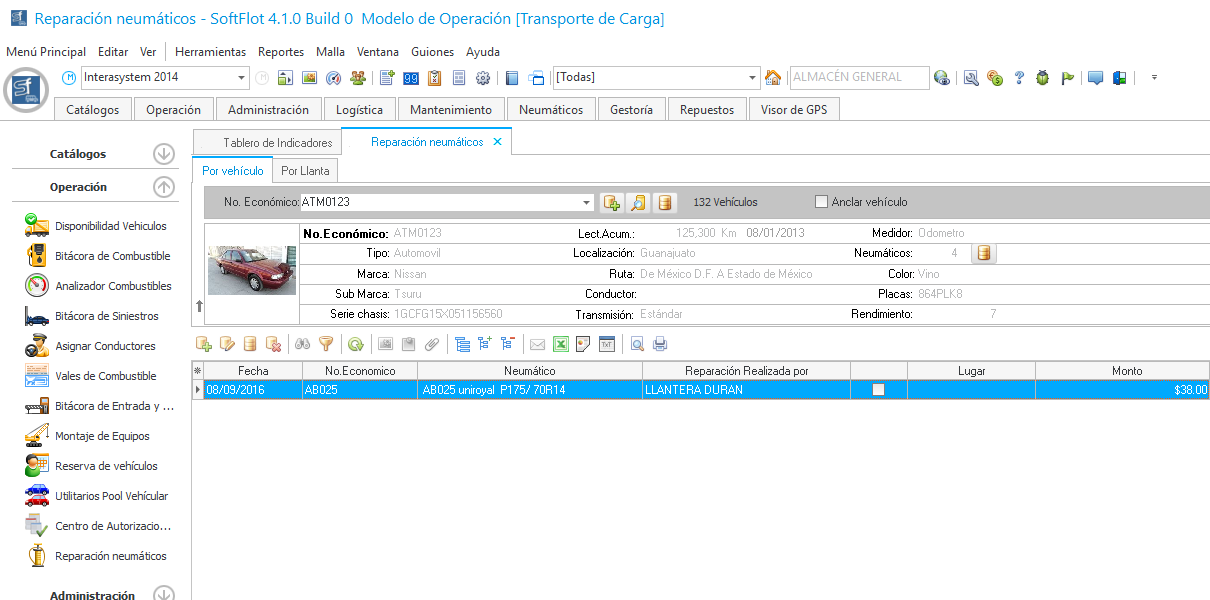Click the binoculars search icon
Viewport: 1210px width, 600px height.
pos(302,344)
